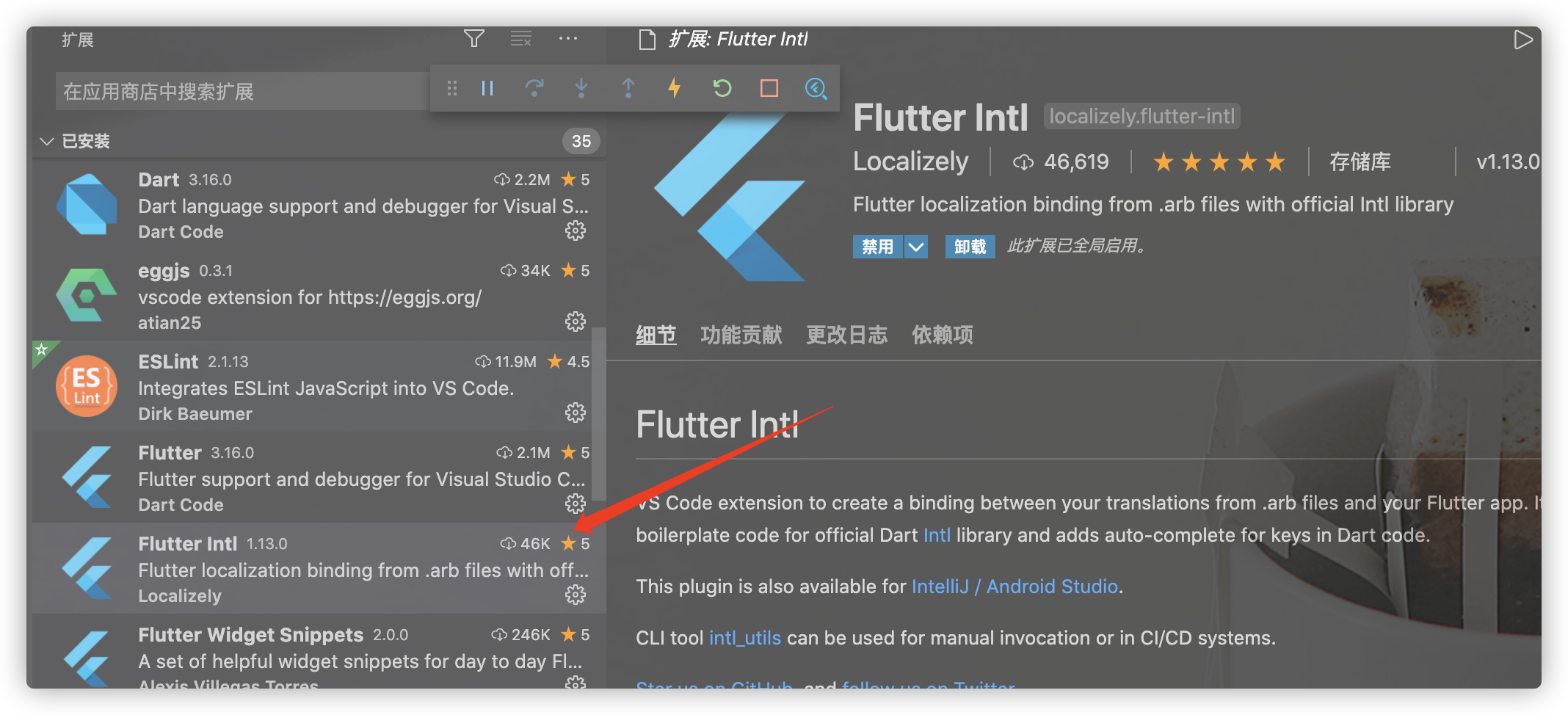Screen dimensions: 1568x715
Task: Click the 扩展 panel title
Action: 77,40
